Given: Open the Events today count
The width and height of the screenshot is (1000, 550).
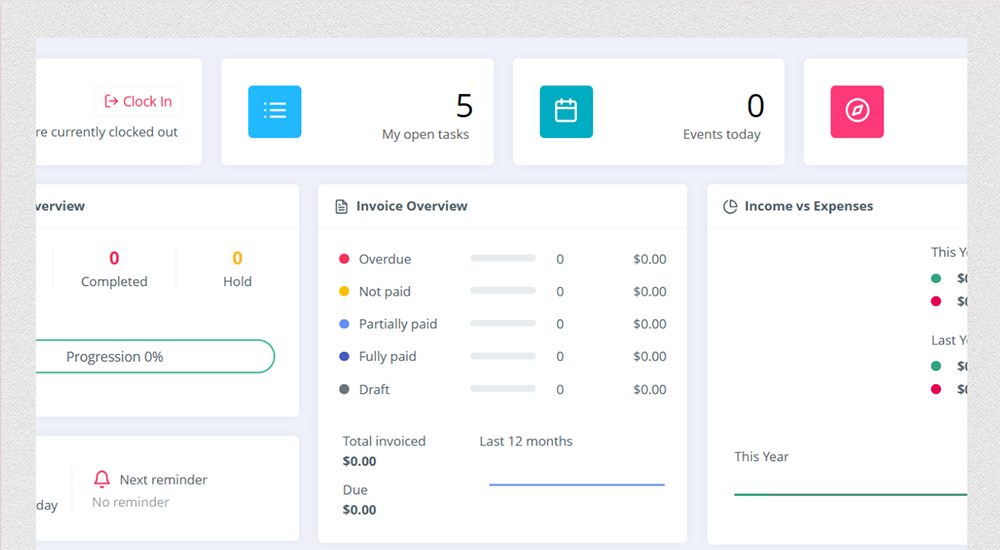Looking at the screenshot, I should [x=755, y=106].
